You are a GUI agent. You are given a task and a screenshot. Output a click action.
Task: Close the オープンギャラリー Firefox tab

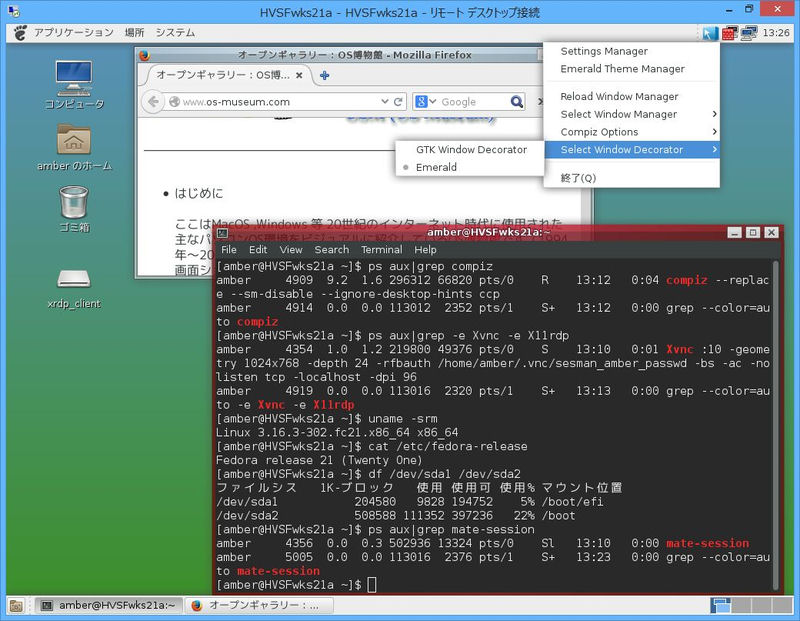click(x=299, y=76)
